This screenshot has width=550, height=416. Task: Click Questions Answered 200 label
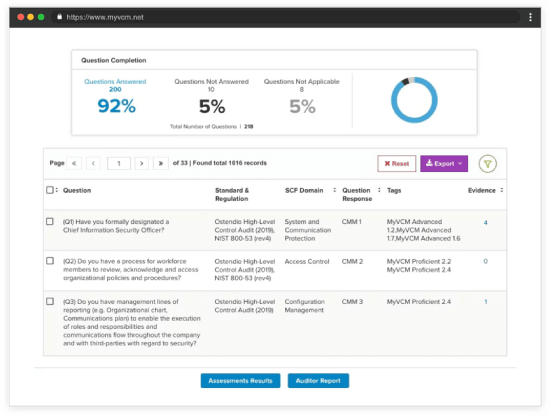coord(115,85)
